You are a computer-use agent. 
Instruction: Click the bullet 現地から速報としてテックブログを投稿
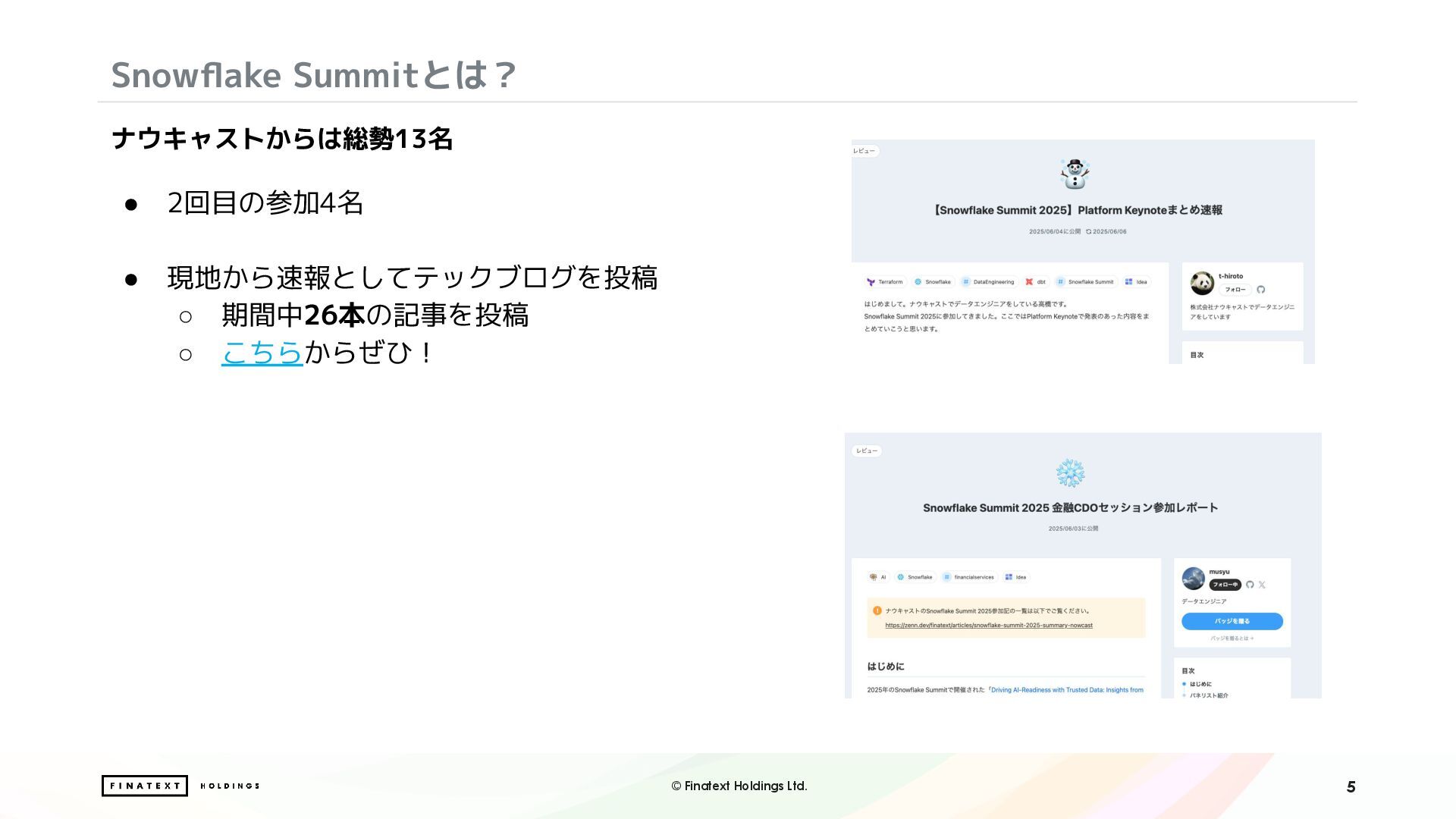click(x=413, y=278)
